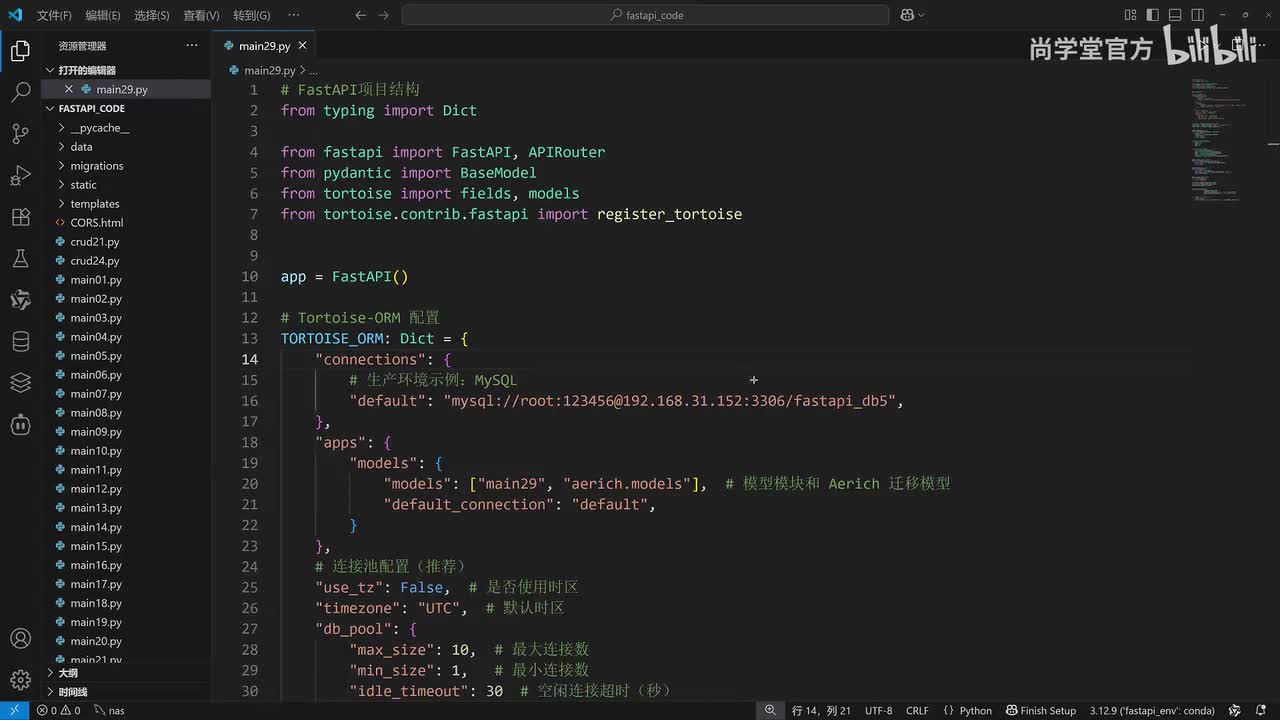The height and width of the screenshot is (720, 1280).
Task: Open the Run and Debug view
Action: [x=20, y=176]
